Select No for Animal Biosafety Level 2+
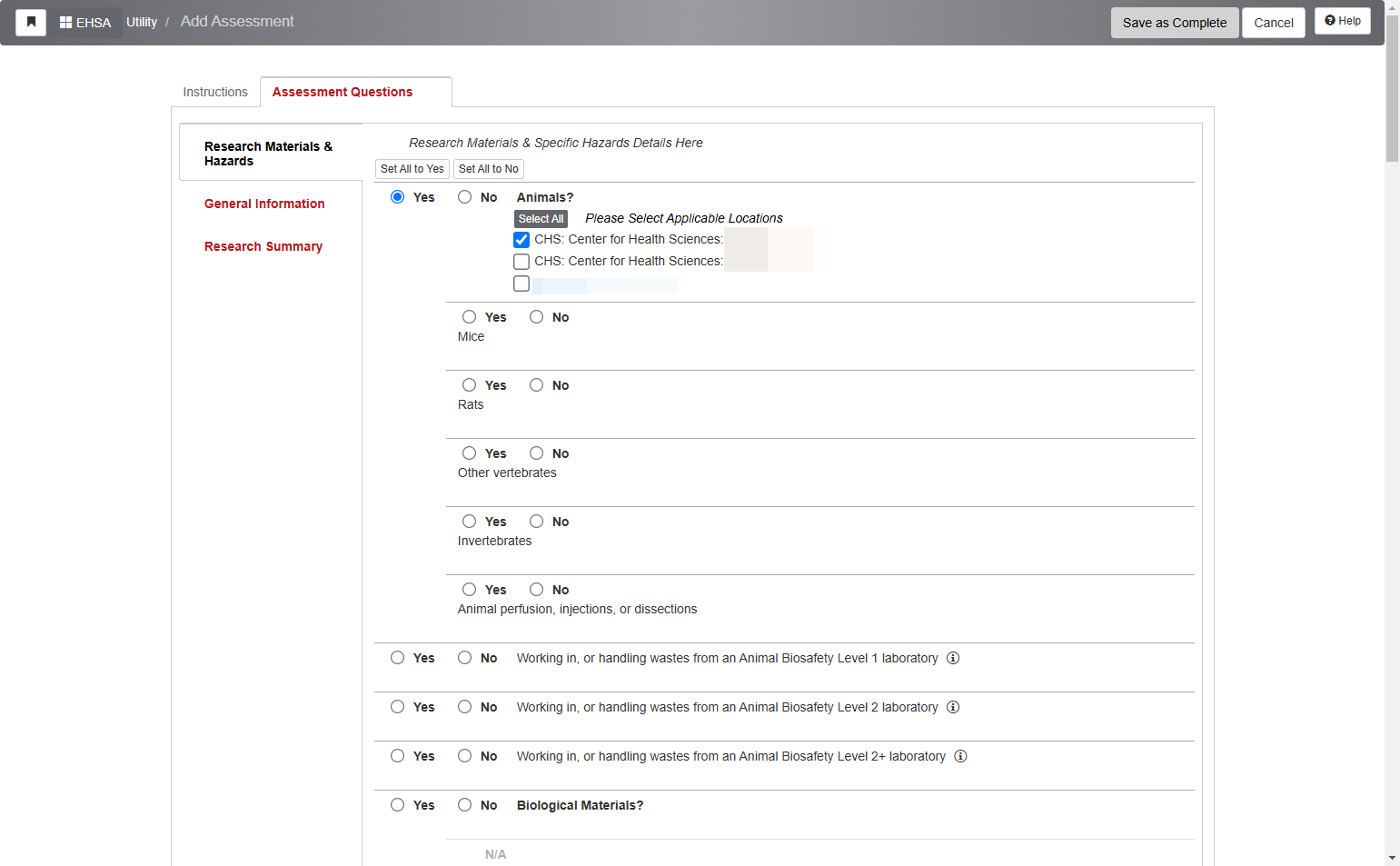Screen dimensions: 1400x866 pos(464,756)
